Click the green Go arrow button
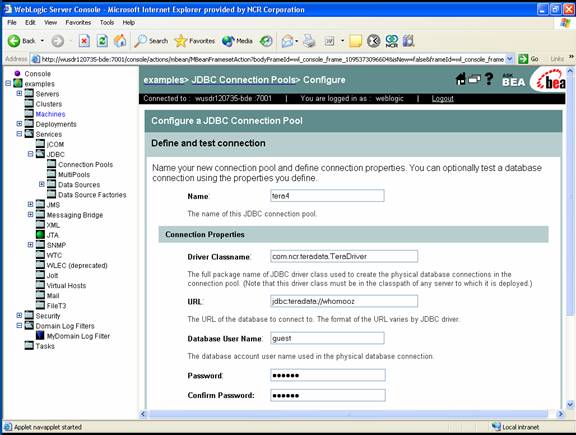The width and height of the screenshot is (576, 435). [523, 59]
